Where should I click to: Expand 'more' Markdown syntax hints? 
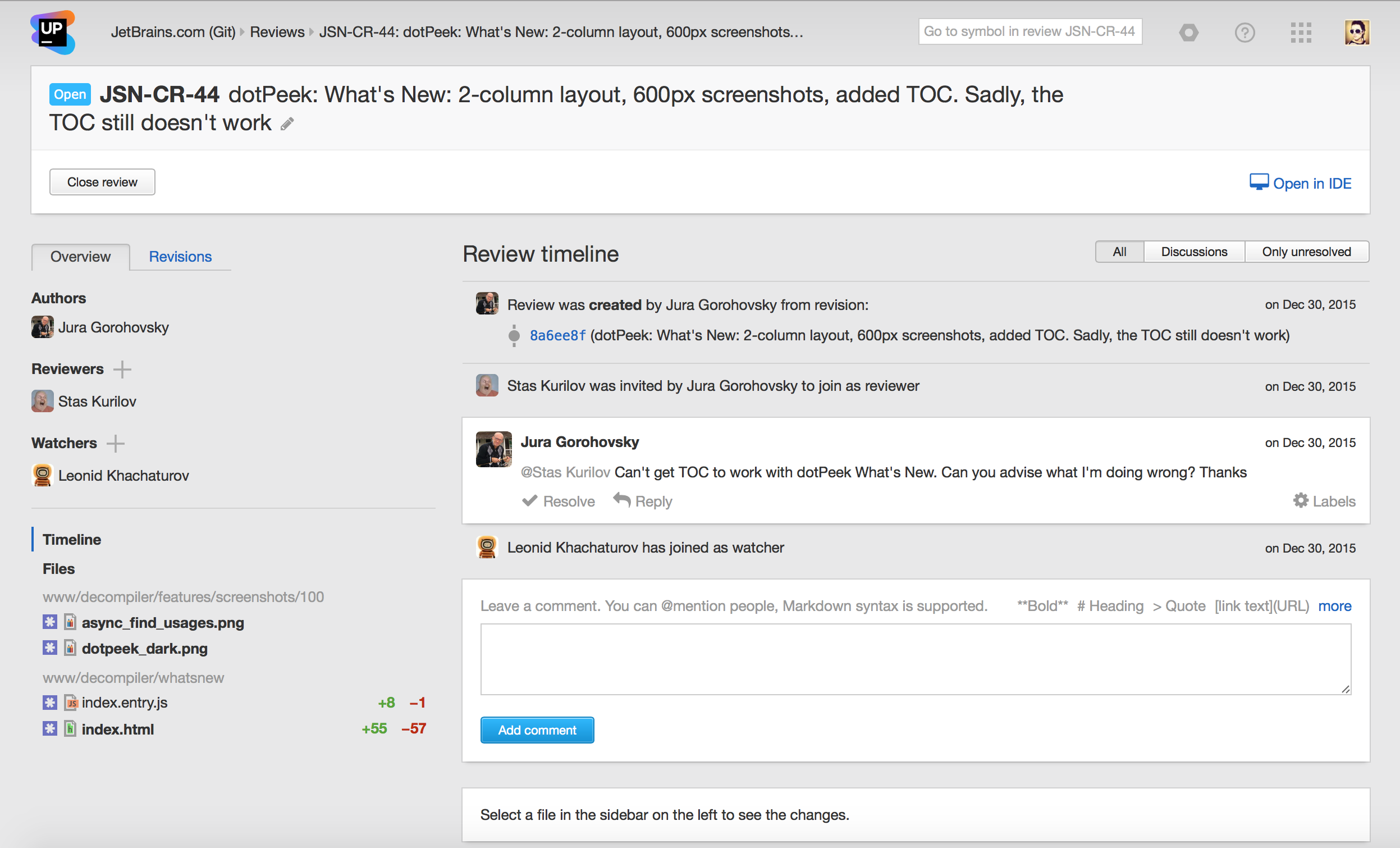pyautogui.click(x=1334, y=606)
